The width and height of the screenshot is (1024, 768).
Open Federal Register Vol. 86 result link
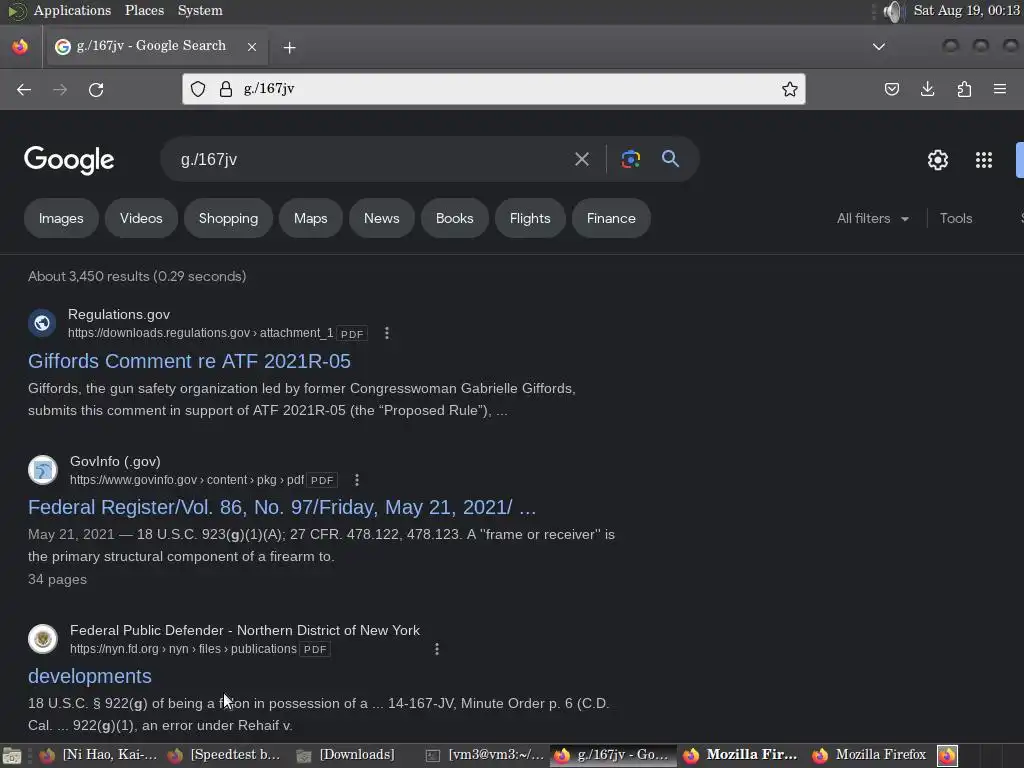tap(282, 507)
